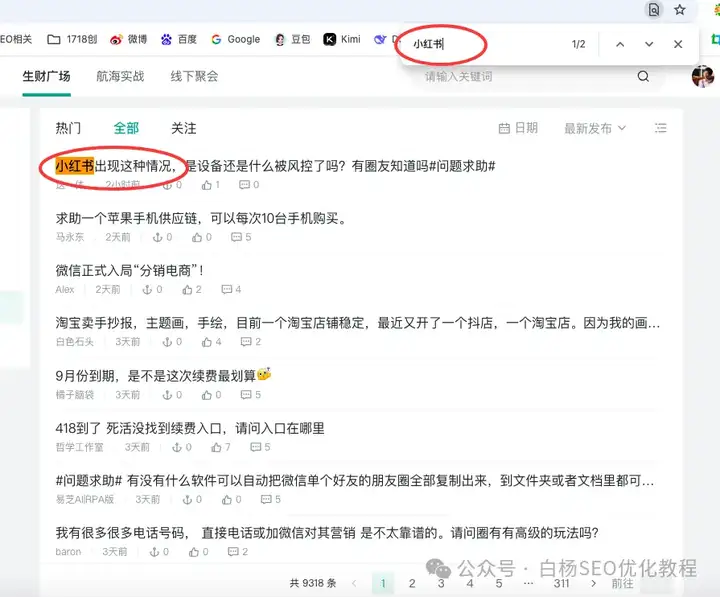
Task: Click author name Alex
Action: (x=65, y=290)
